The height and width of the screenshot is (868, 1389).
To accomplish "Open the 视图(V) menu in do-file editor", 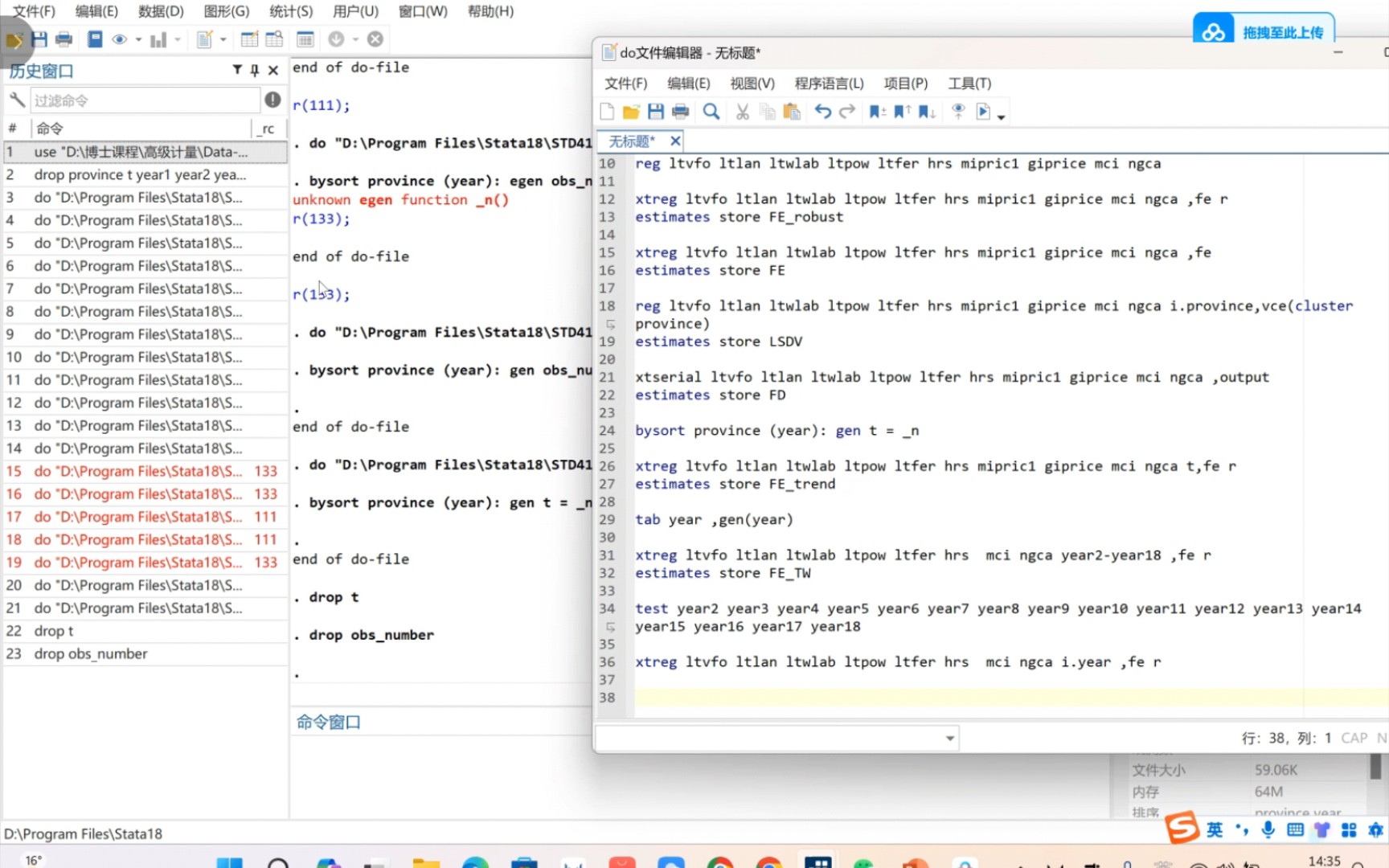I will coord(752,83).
